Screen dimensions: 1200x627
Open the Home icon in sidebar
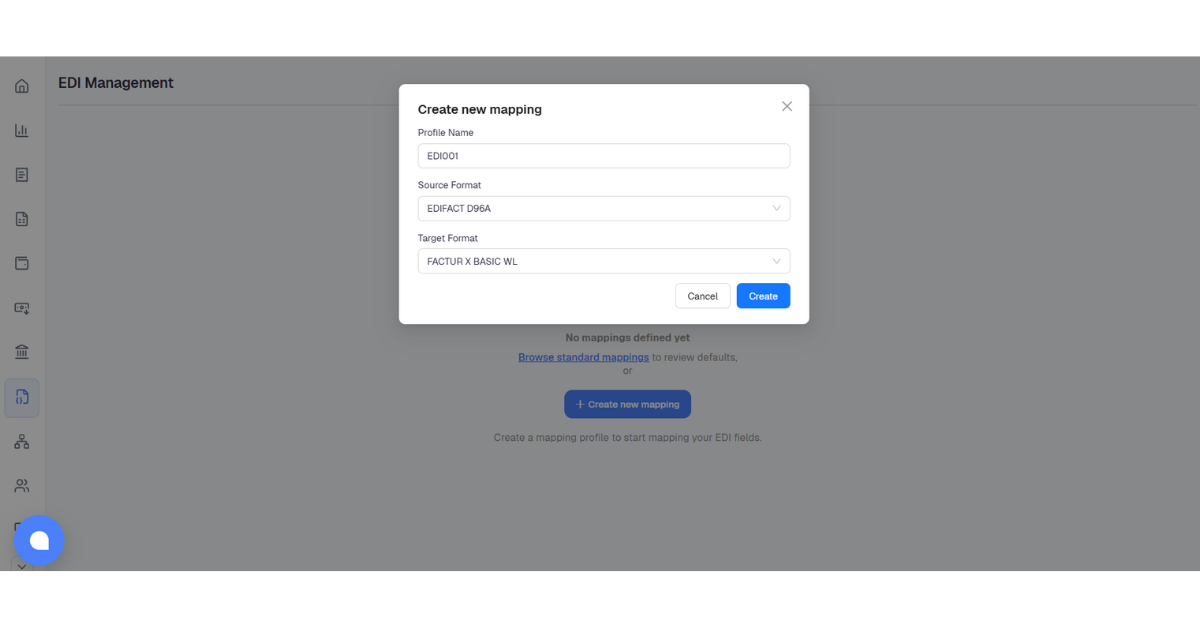coord(22,86)
